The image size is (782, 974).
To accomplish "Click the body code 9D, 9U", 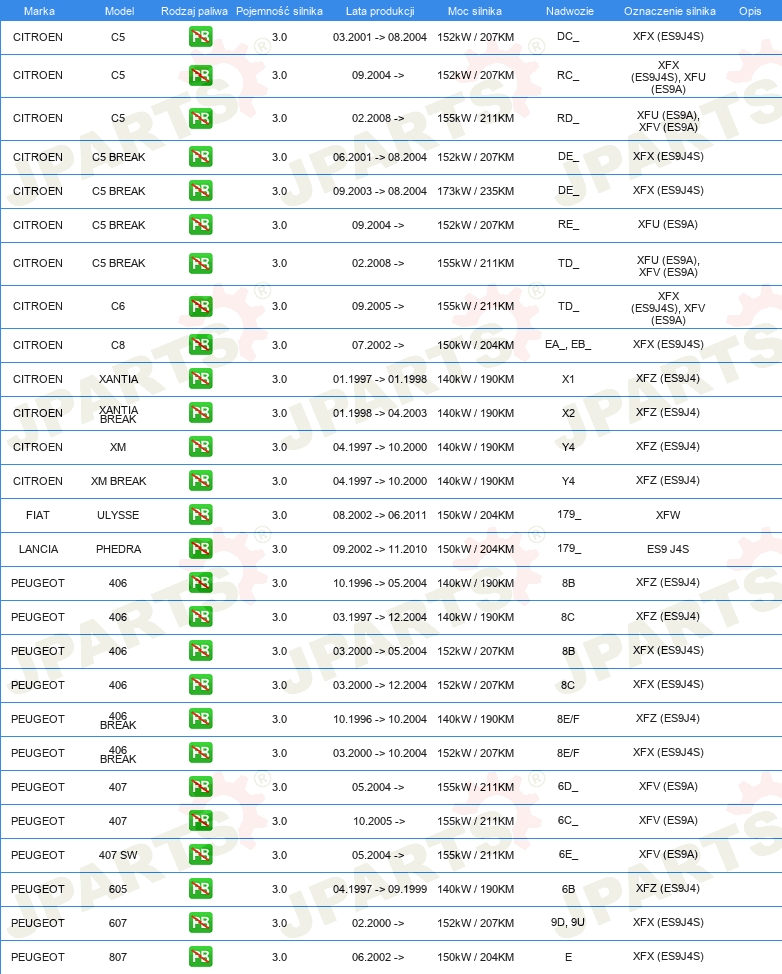I will (568, 922).
